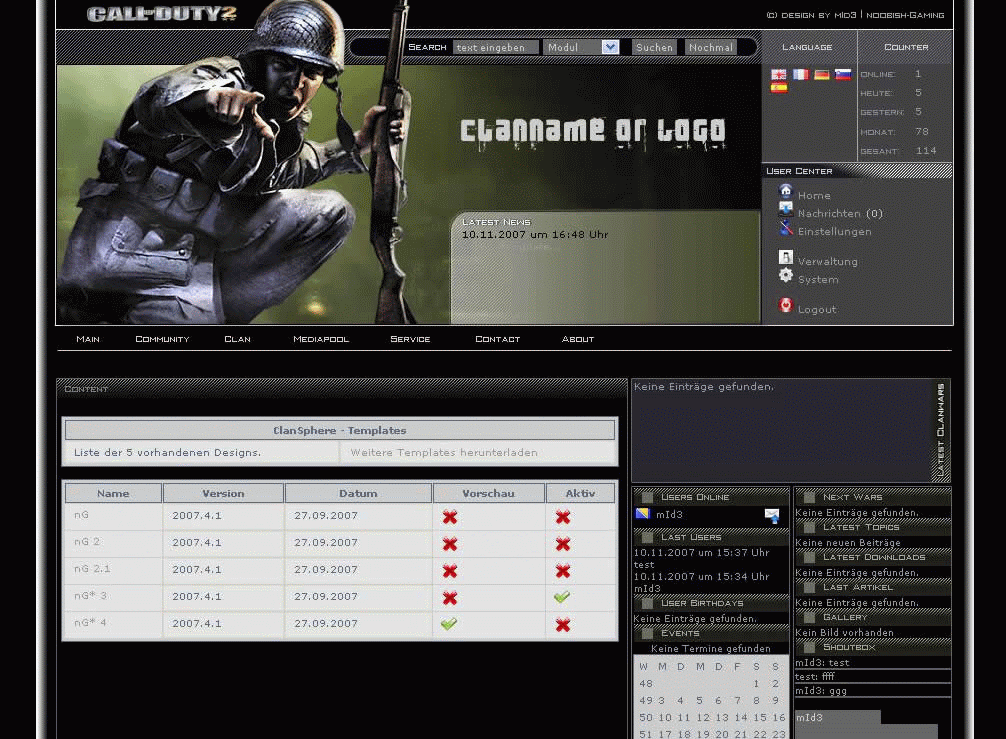Click the shoutbox name field containing mId3

pyautogui.click(x=837, y=717)
